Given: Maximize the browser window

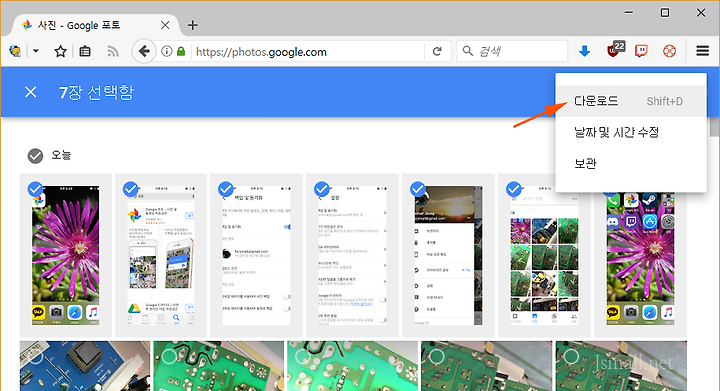Looking at the screenshot, I should pos(664,12).
